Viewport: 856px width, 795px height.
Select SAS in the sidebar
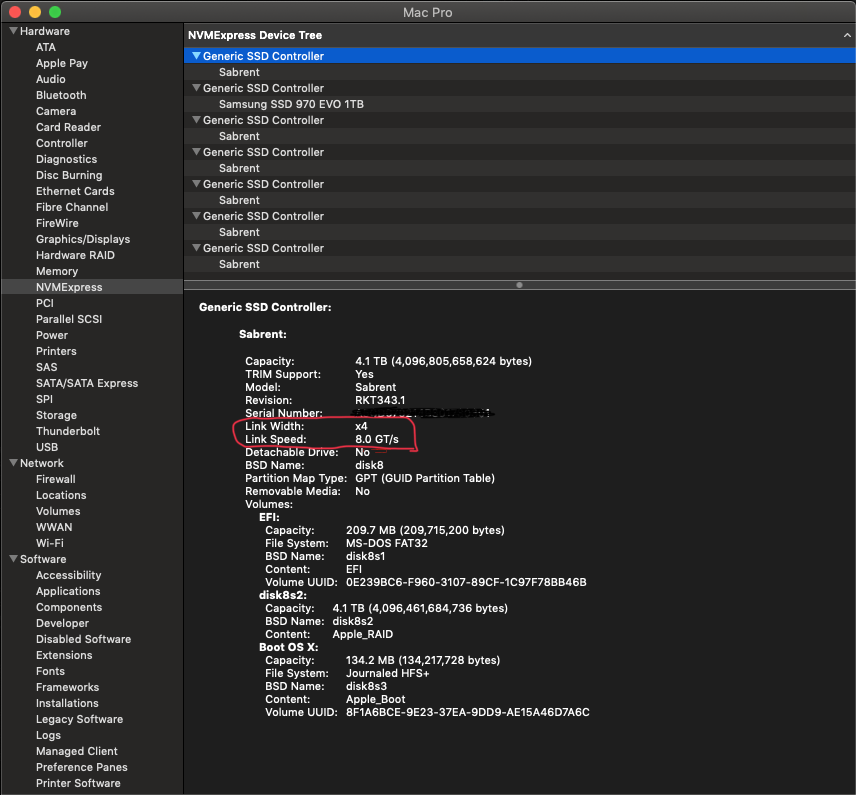pyautogui.click(x=46, y=367)
